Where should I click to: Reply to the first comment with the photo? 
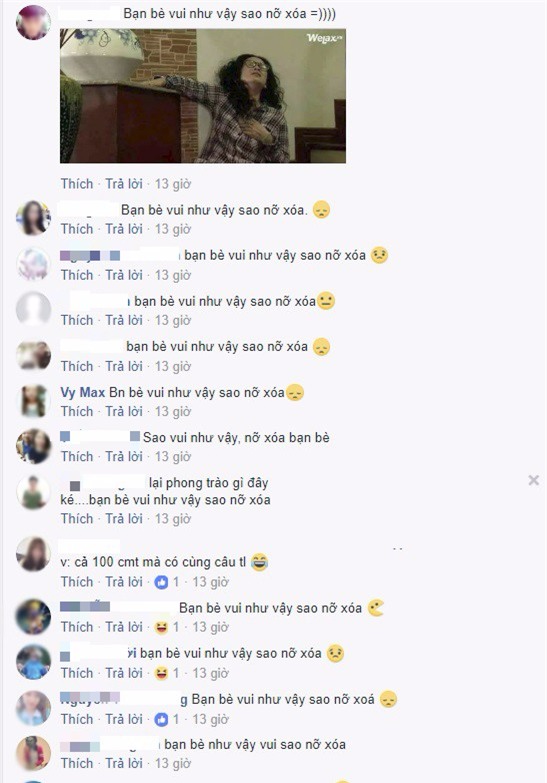124,184
